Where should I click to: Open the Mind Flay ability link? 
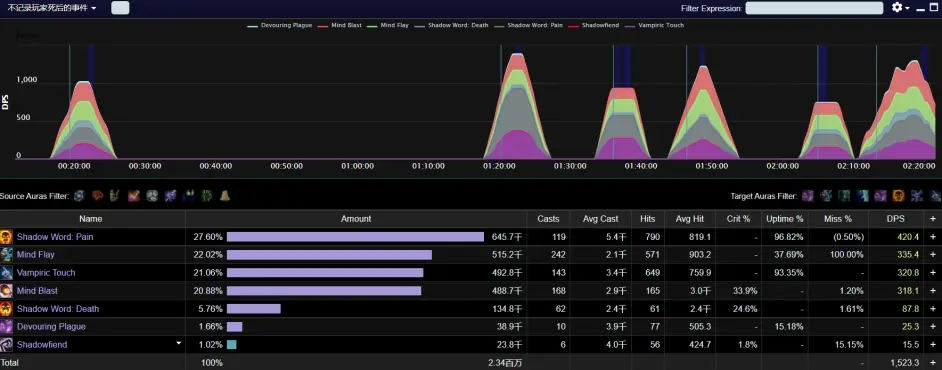pos(35,255)
